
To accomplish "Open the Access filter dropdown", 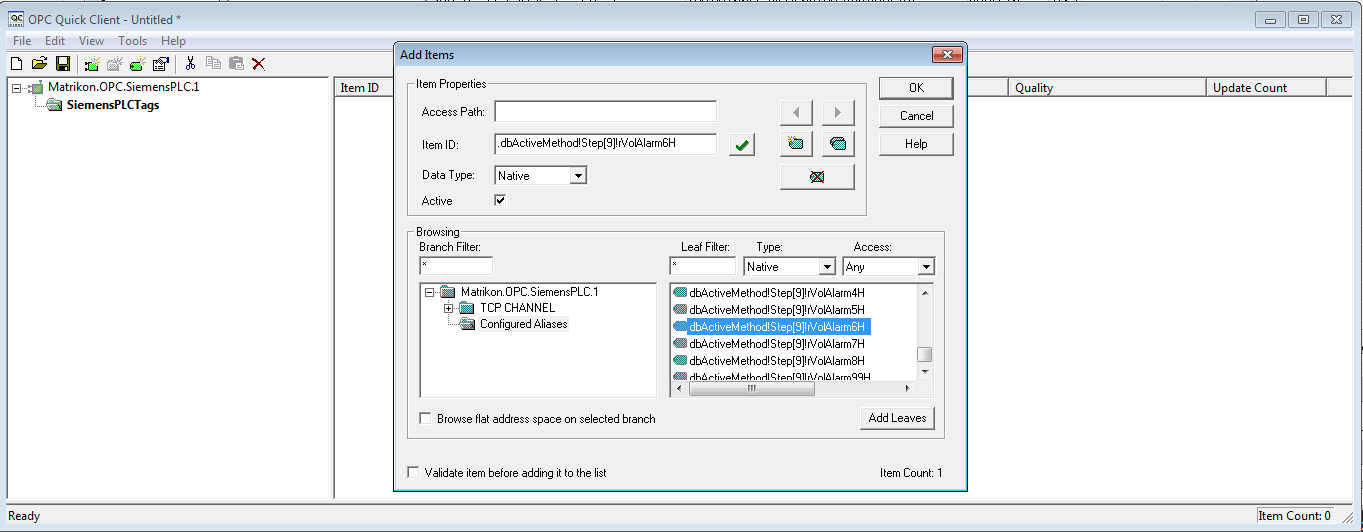I will [925, 267].
